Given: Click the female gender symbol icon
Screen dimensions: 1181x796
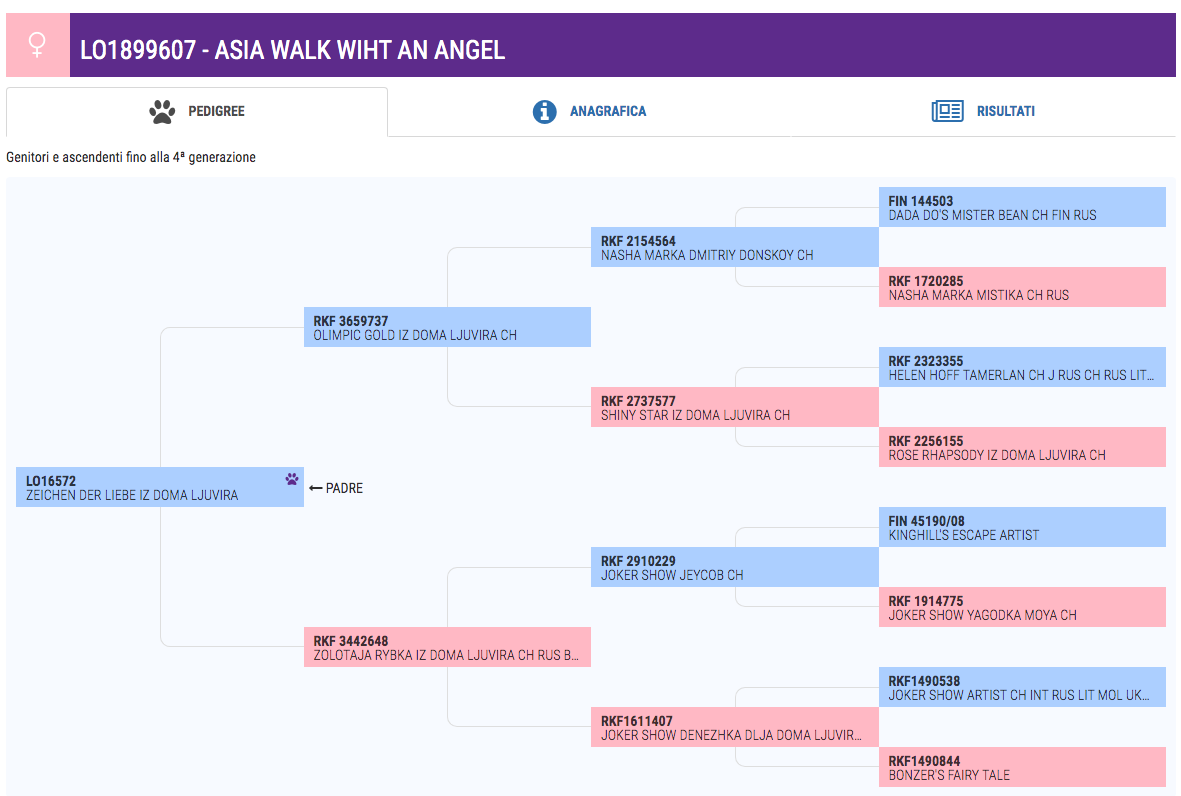Looking at the screenshot, I should 37,44.
